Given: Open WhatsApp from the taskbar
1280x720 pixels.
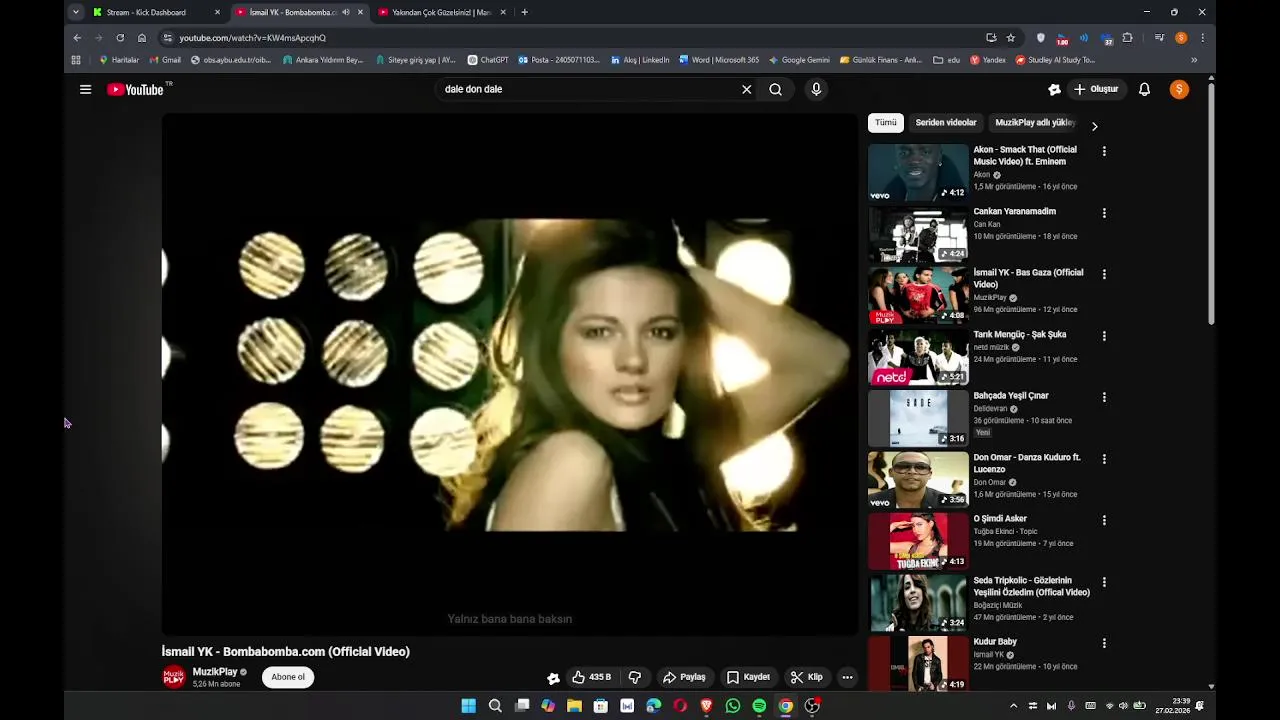Looking at the screenshot, I should [x=733, y=706].
